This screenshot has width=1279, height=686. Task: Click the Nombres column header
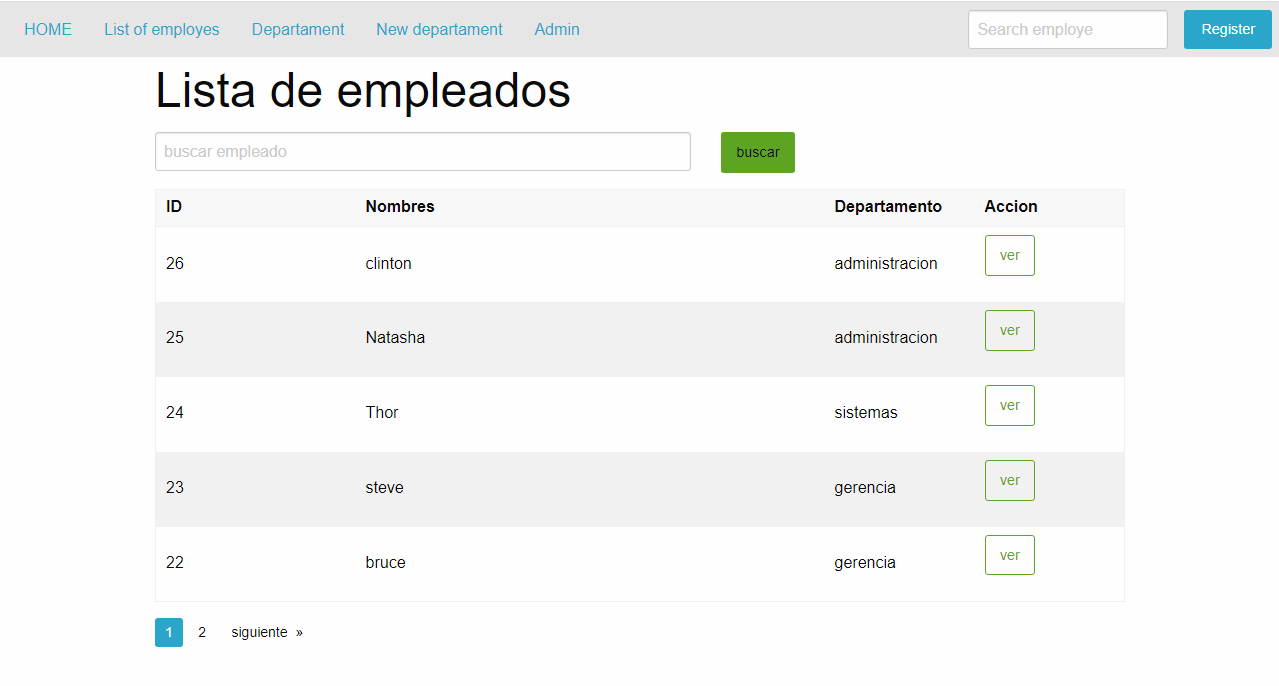pos(399,206)
